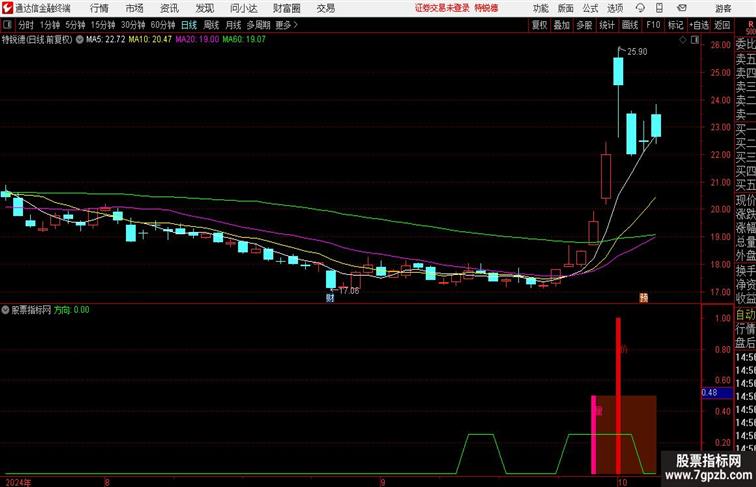
Task: Click the 叠加 overlay button
Action: click(562, 25)
